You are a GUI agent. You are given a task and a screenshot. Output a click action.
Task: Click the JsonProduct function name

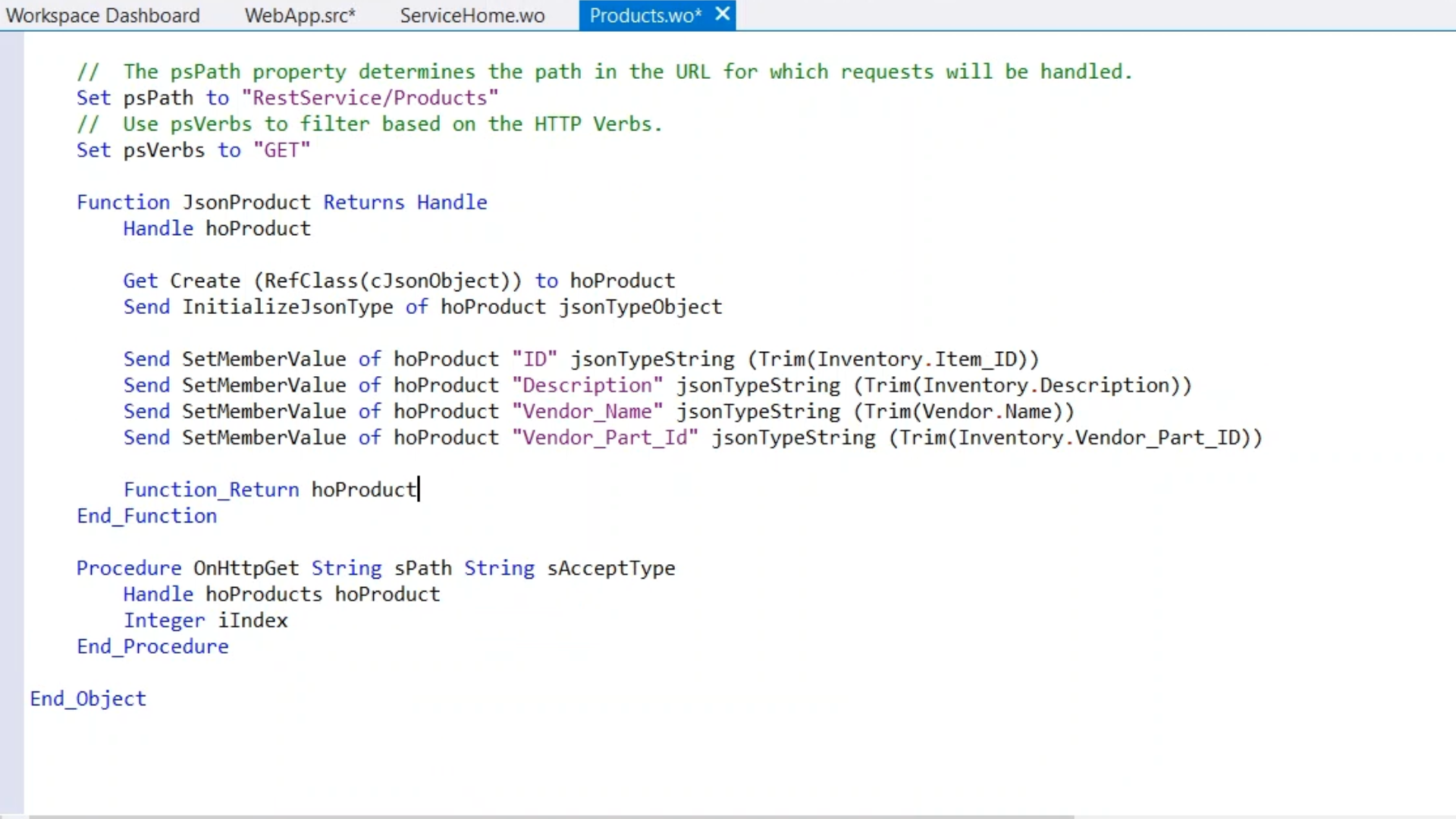coord(246,202)
